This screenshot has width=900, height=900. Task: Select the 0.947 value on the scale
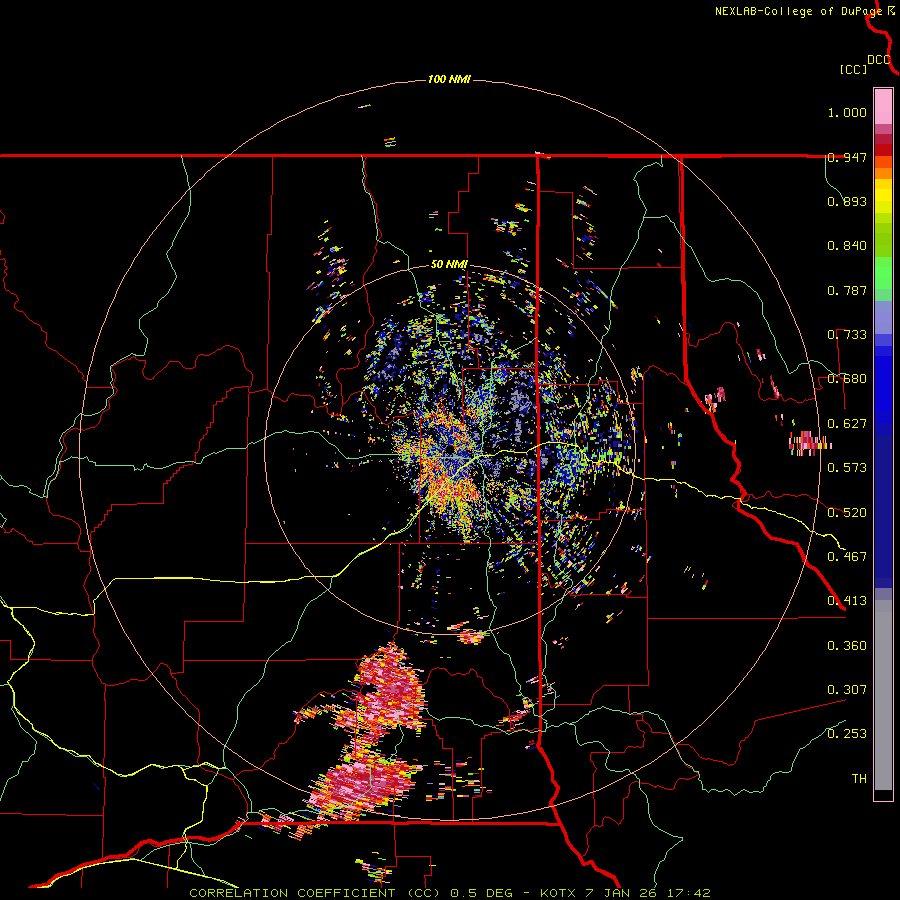tap(847, 157)
